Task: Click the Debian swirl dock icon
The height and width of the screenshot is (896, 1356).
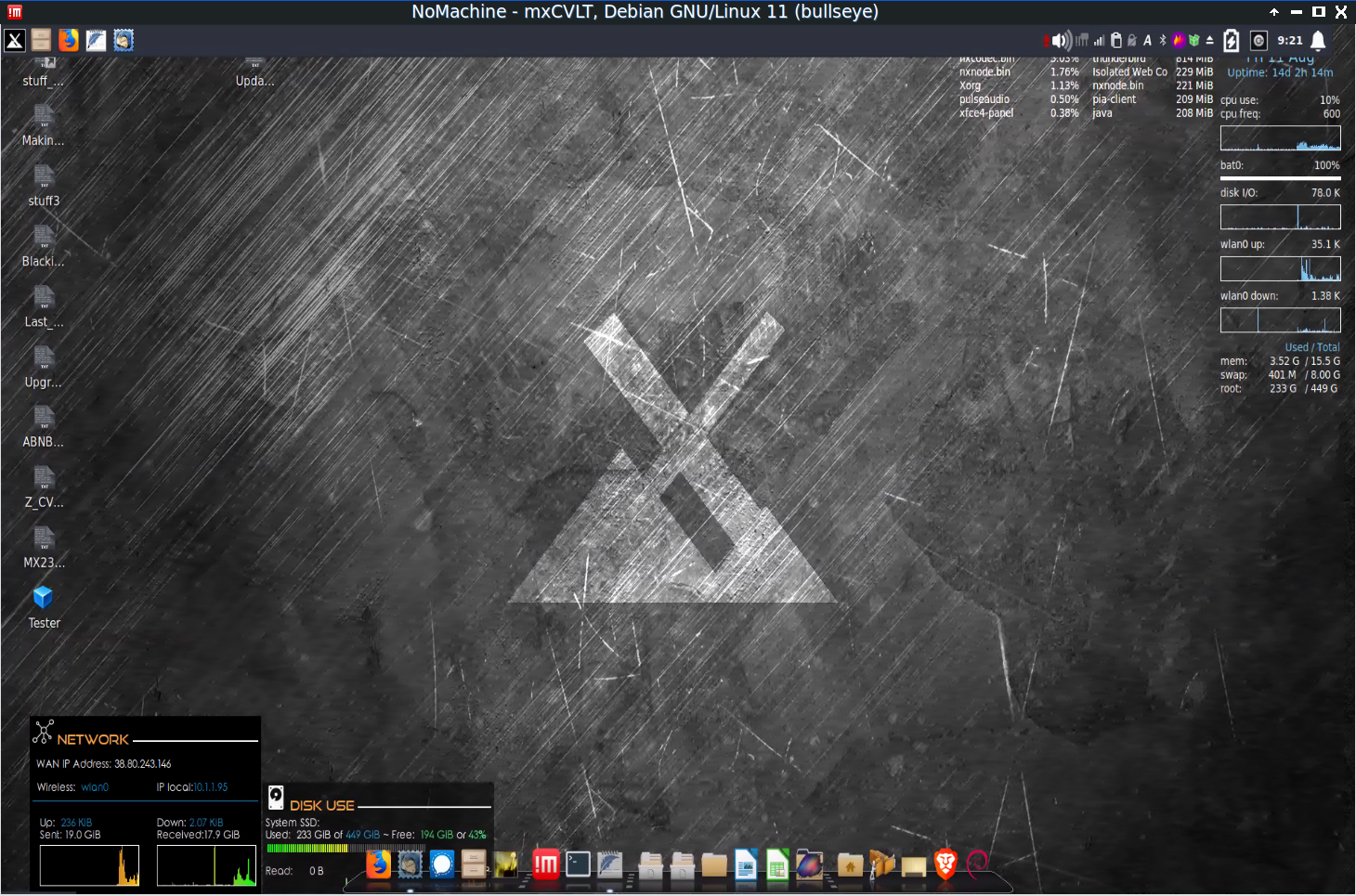Action: pyautogui.click(x=977, y=865)
